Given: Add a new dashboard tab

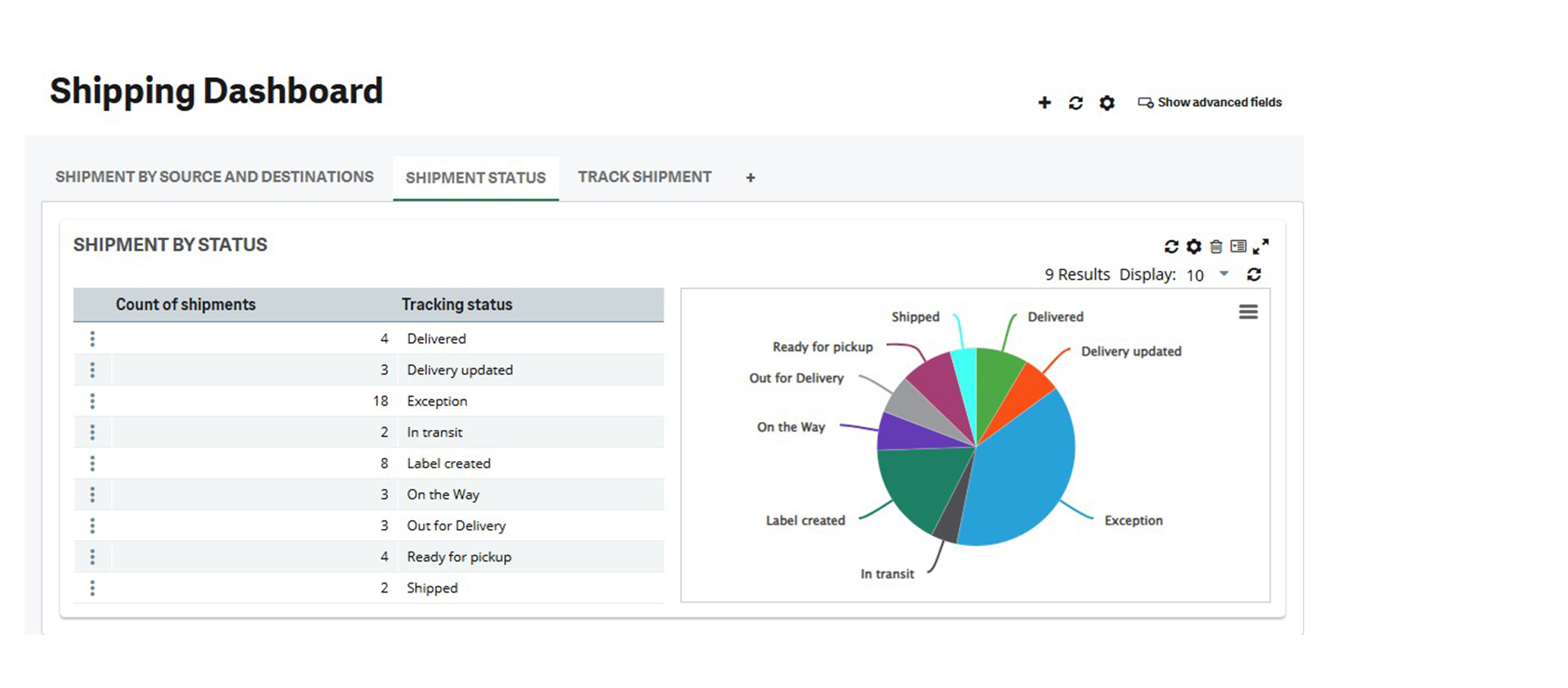Looking at the screenshot, I should [750, 178].
